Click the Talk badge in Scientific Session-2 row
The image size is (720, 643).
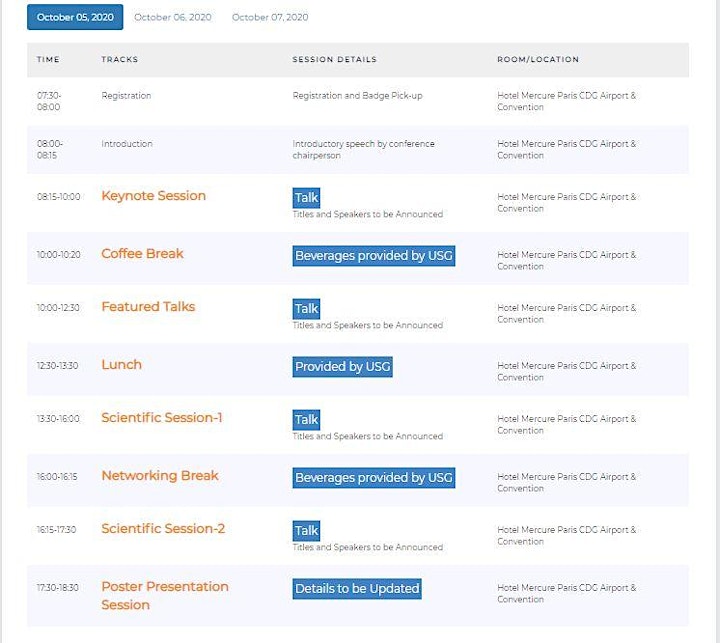(306, 531)
